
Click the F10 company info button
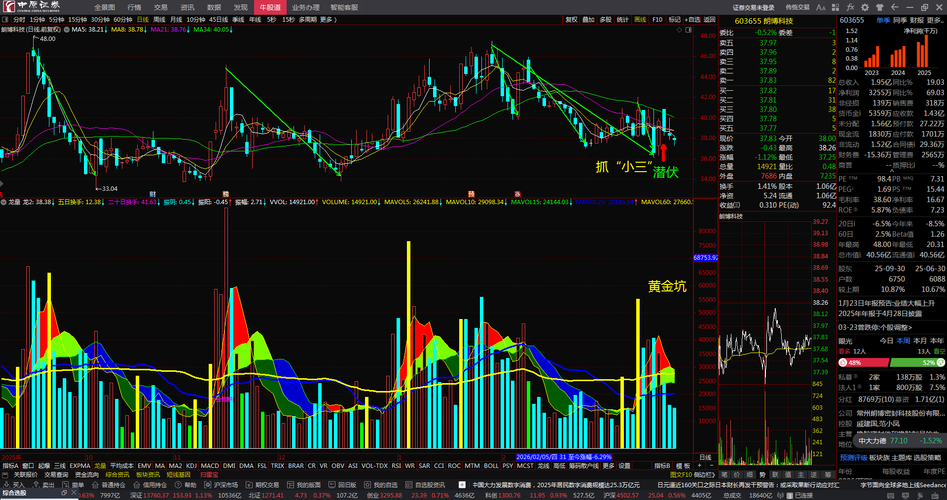coord(657,19)
